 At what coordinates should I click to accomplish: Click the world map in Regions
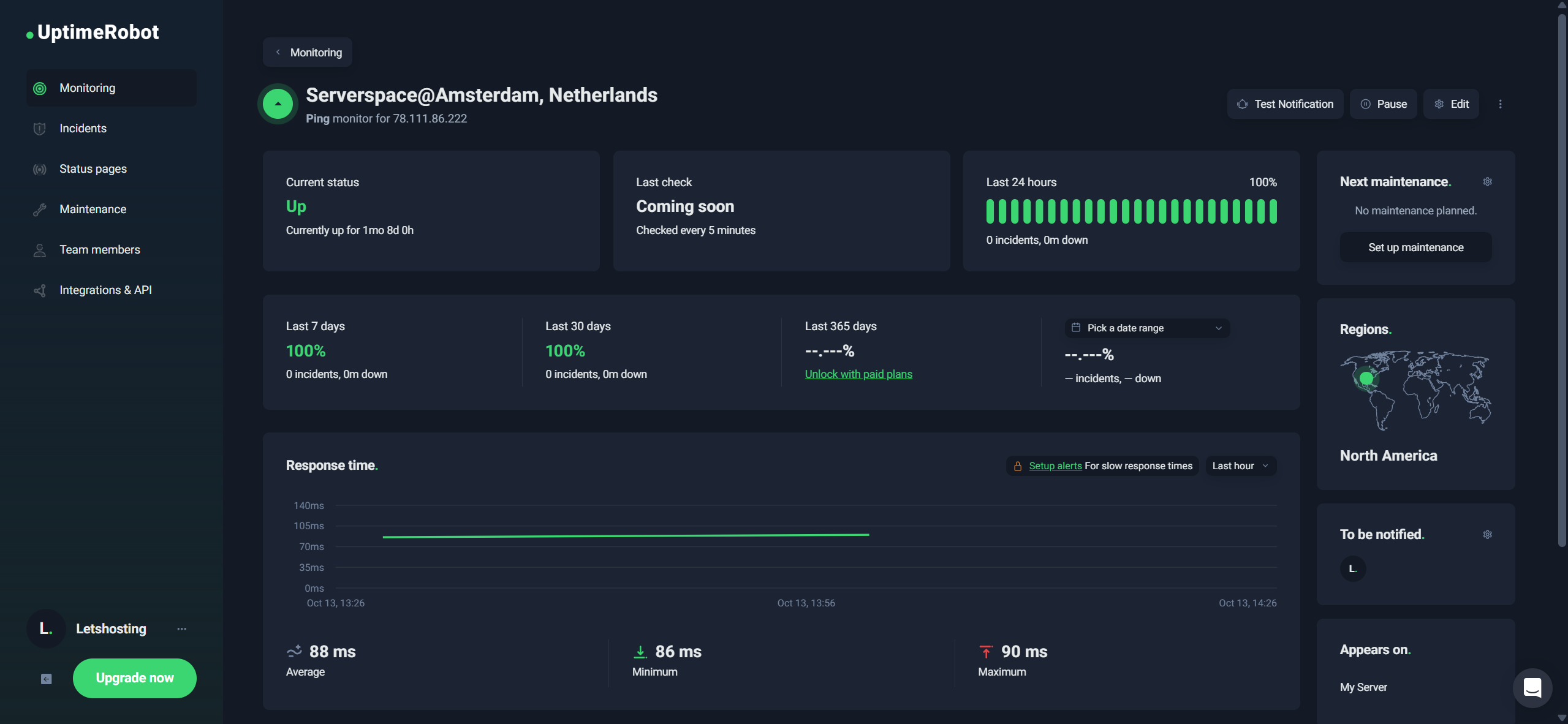[x=1415, y=390]
